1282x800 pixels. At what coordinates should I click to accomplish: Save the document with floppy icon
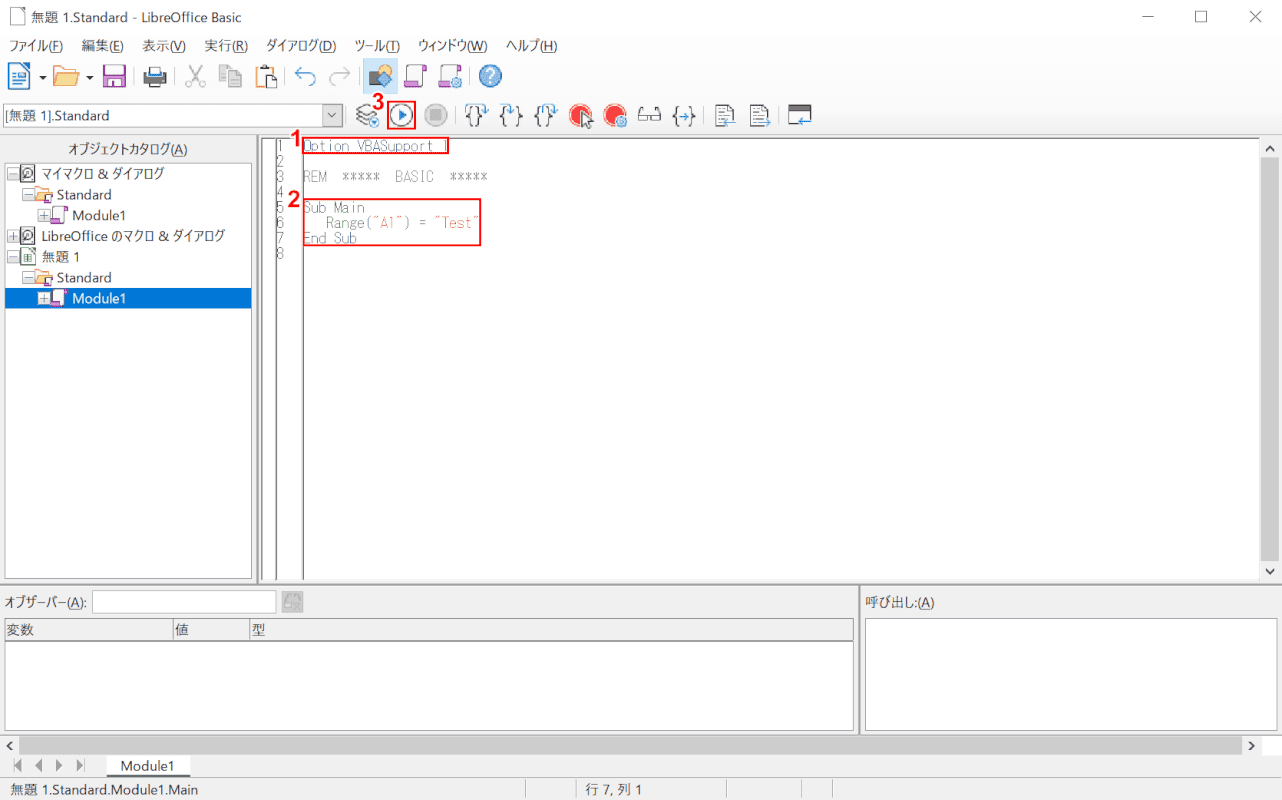114,76
